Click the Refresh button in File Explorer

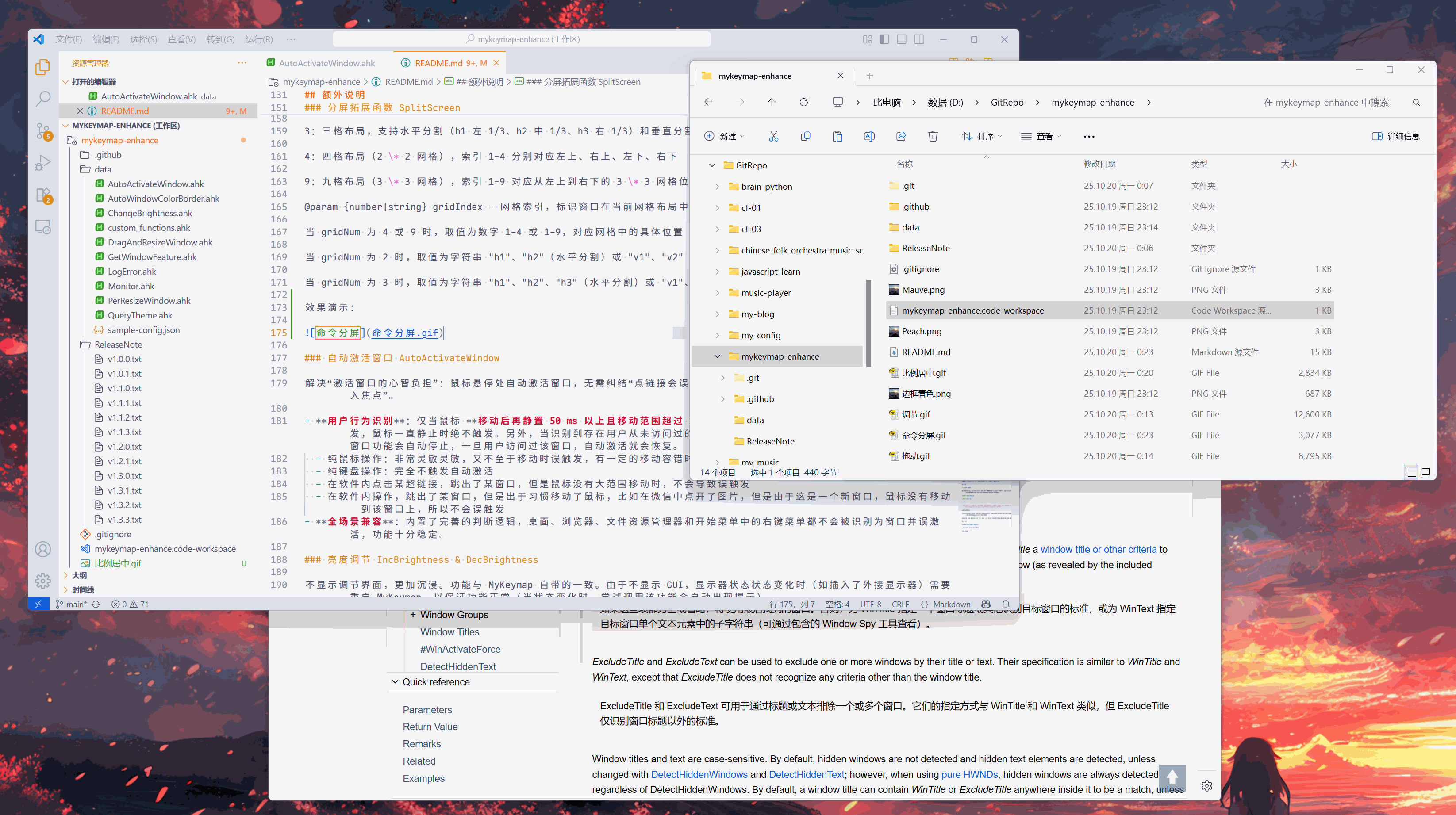[x=803, y=102]
